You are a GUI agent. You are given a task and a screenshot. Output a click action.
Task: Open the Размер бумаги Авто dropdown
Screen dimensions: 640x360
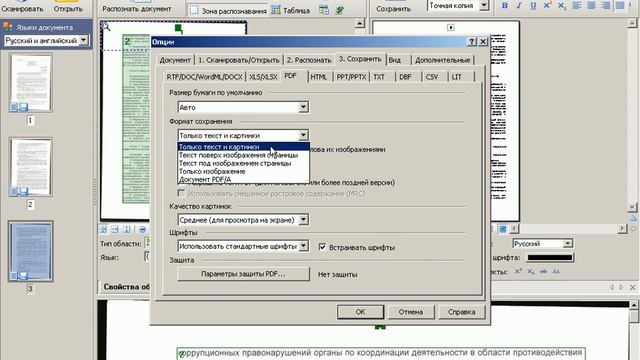click(303, 107)
